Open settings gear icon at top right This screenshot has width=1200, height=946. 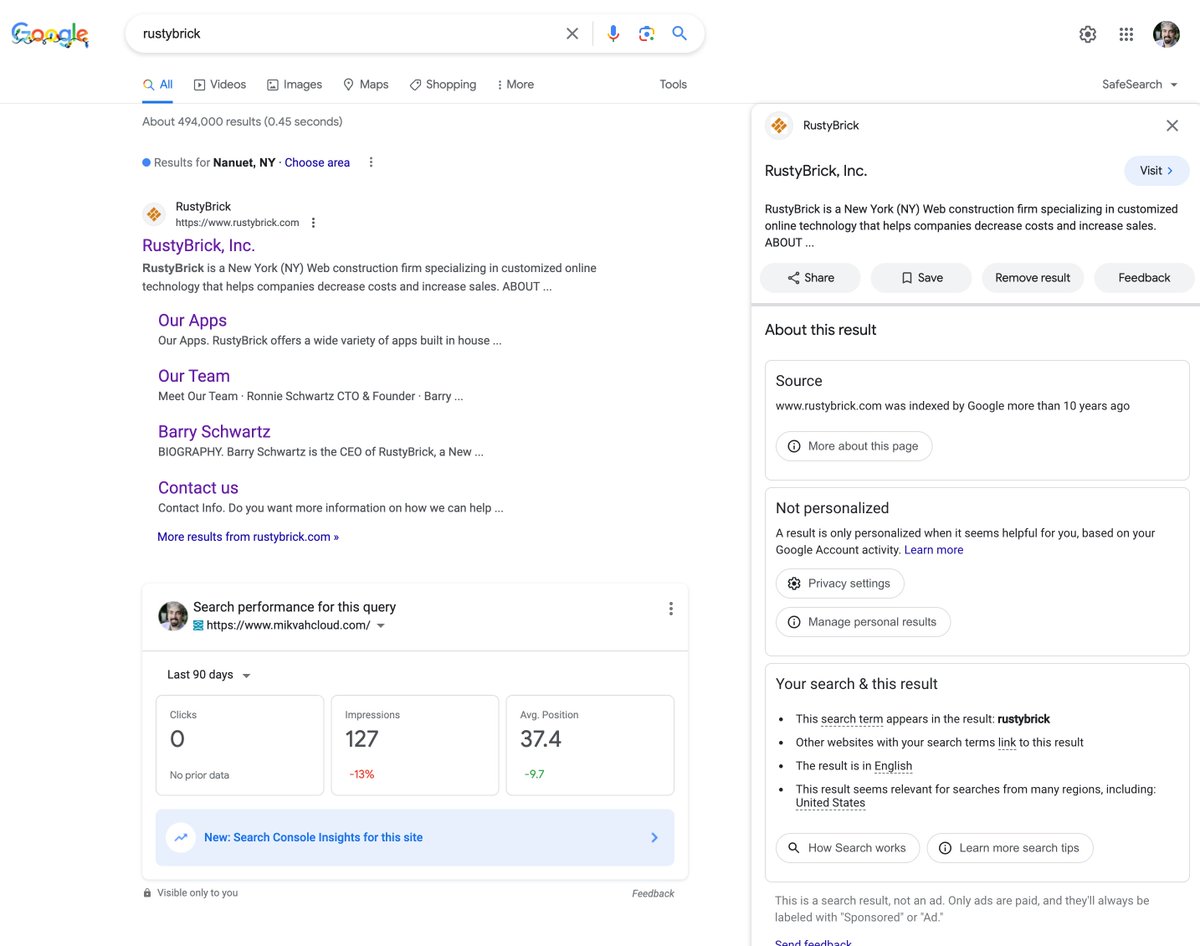click(1088, 34)
